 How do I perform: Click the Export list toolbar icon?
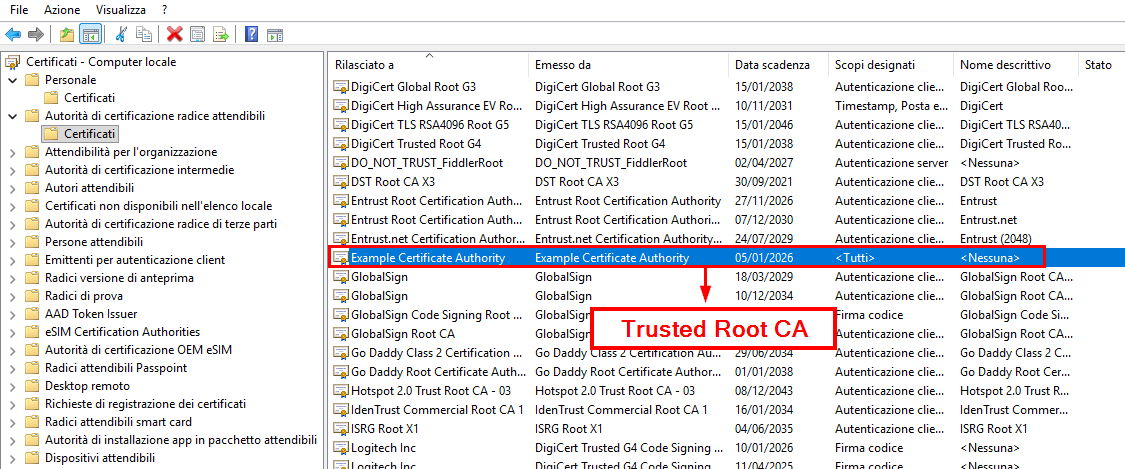(220, 35)
